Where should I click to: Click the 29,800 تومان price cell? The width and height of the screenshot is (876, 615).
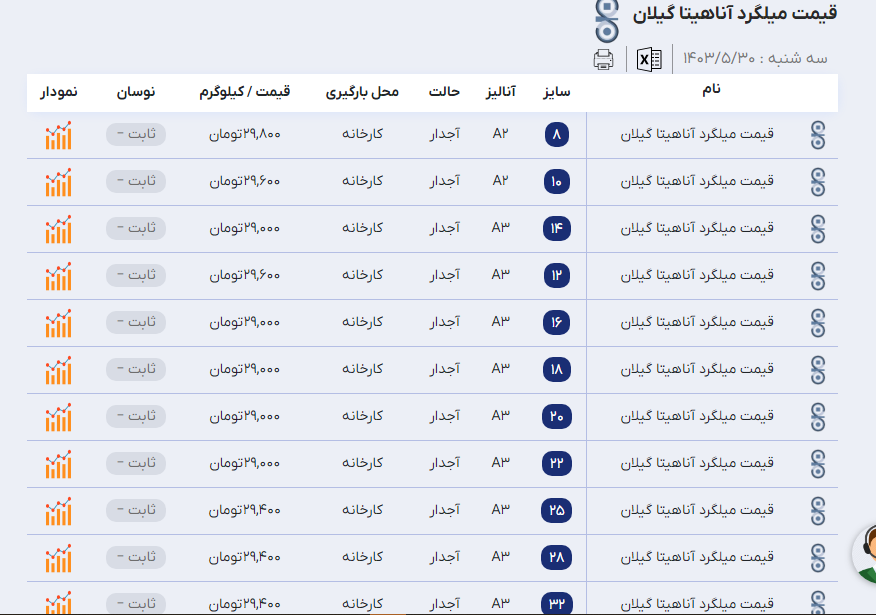[x=245, y=135]
